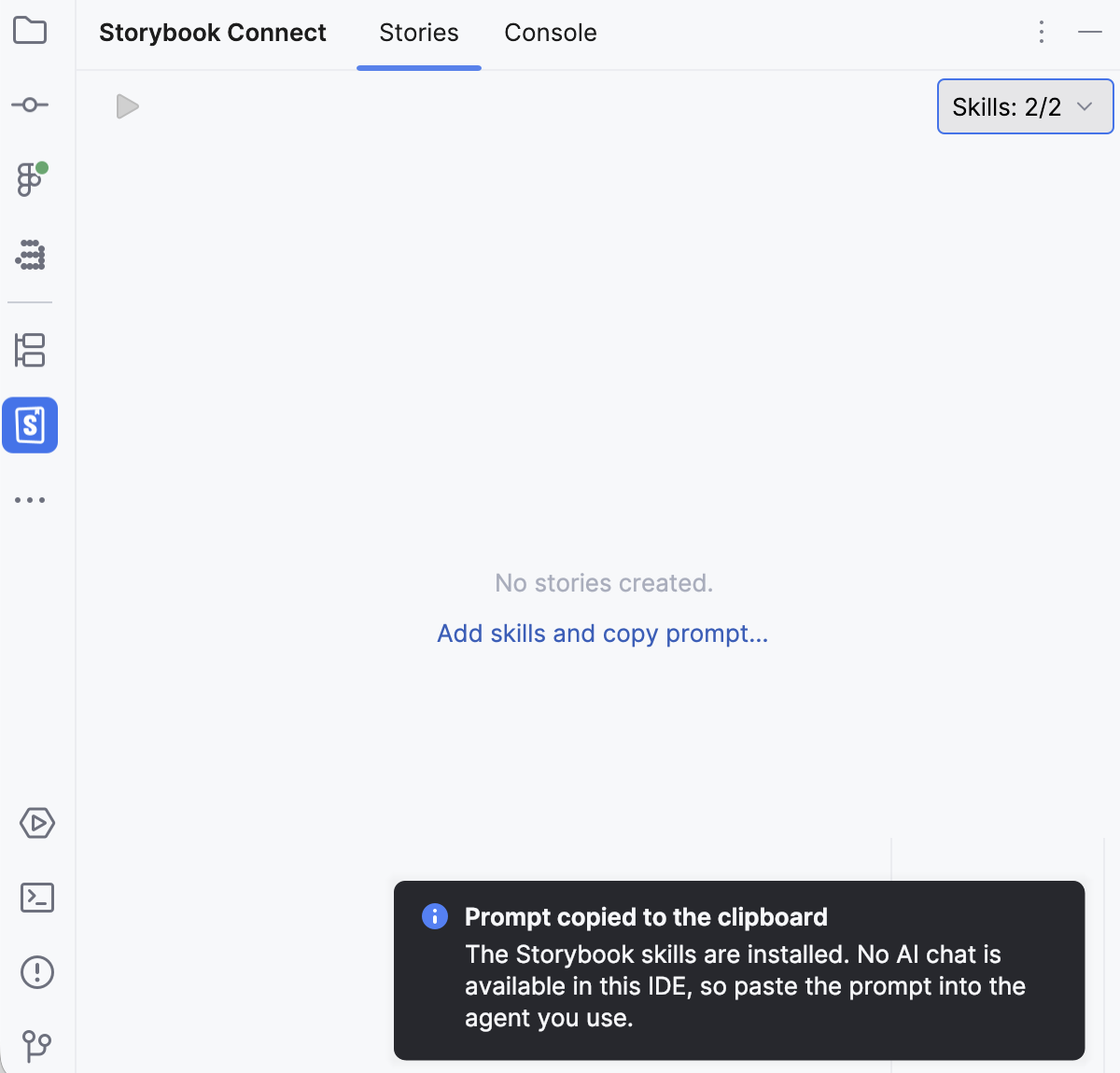
Task: Show more tool windows ellipsis
Action: tap(30, 500)
